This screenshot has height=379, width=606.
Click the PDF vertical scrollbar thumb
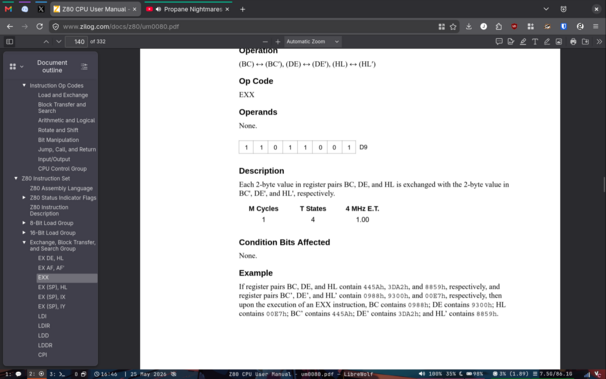604,184
